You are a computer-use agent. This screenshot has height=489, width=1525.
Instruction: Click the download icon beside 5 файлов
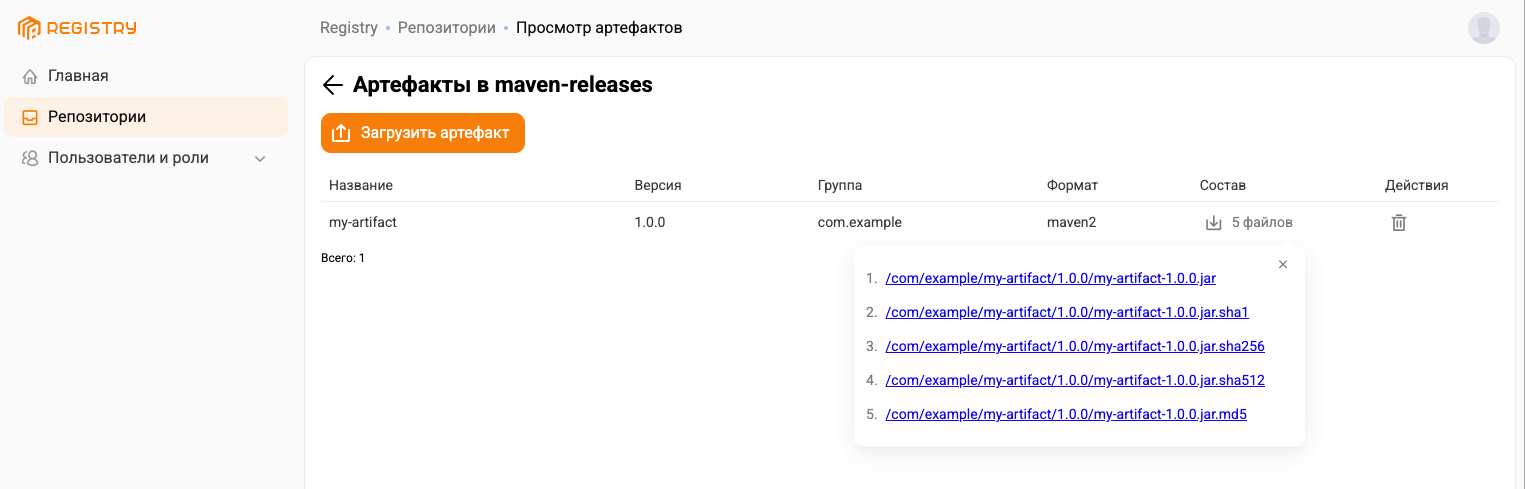tap(1214, 223)
